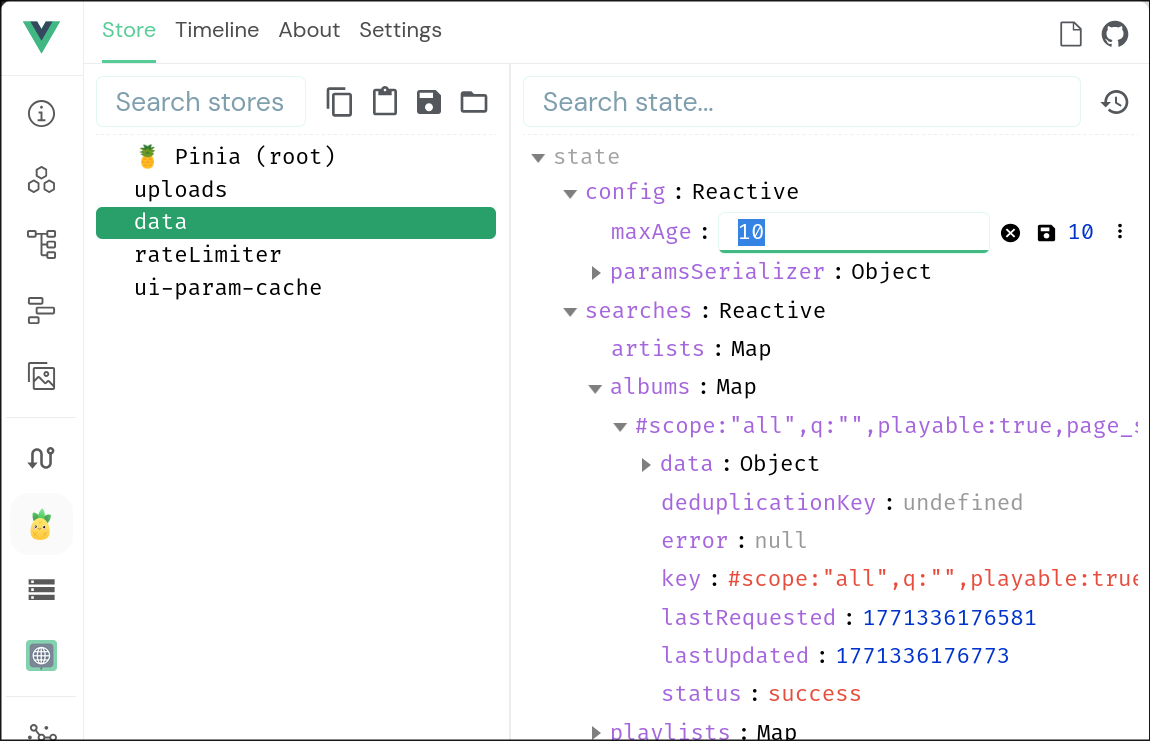Viewport: 1150px width, 741px height.
Task: Copy store state with the copy icon
Action: tap(339, 102)
